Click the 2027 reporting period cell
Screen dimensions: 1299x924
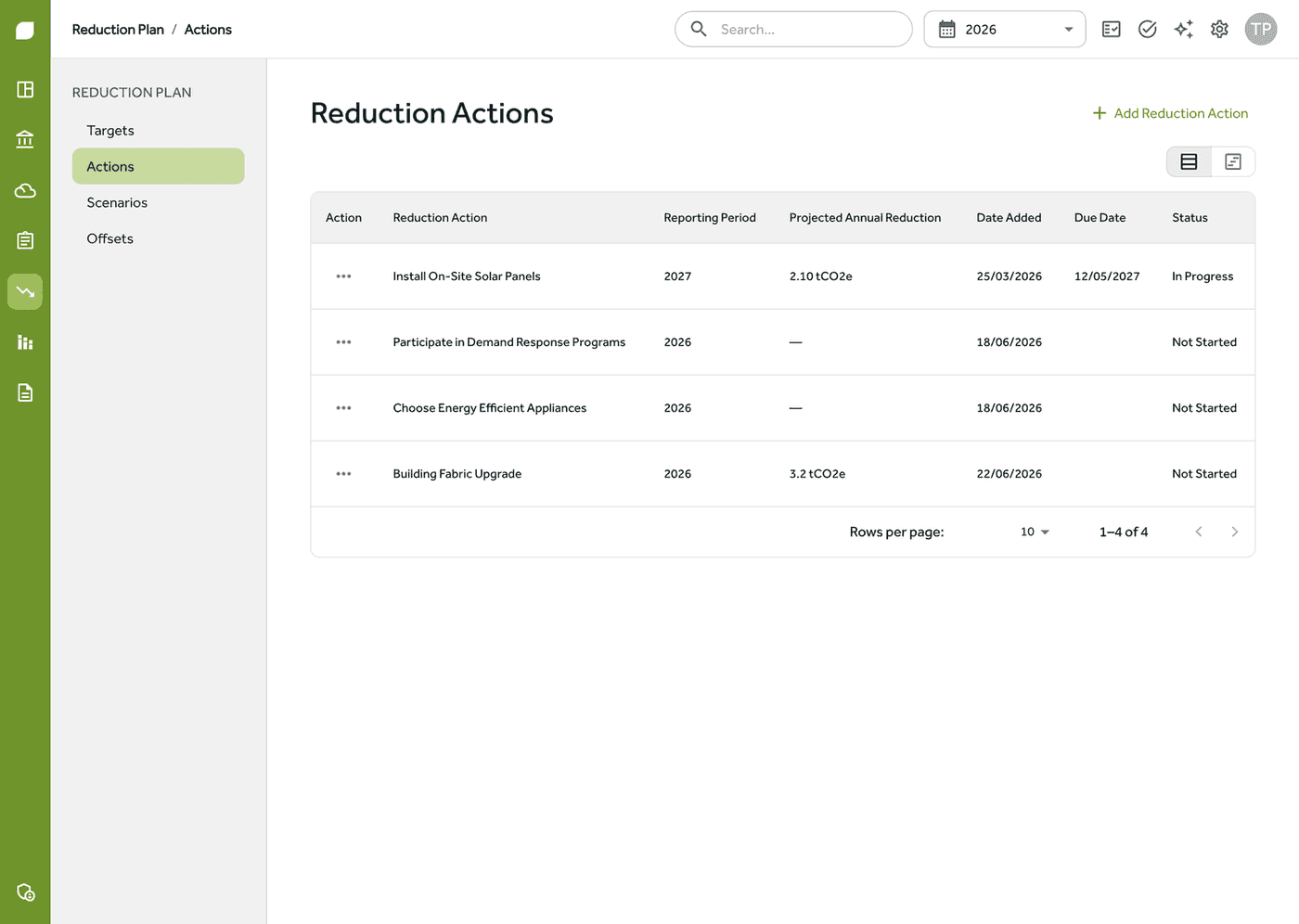(677, 276)
